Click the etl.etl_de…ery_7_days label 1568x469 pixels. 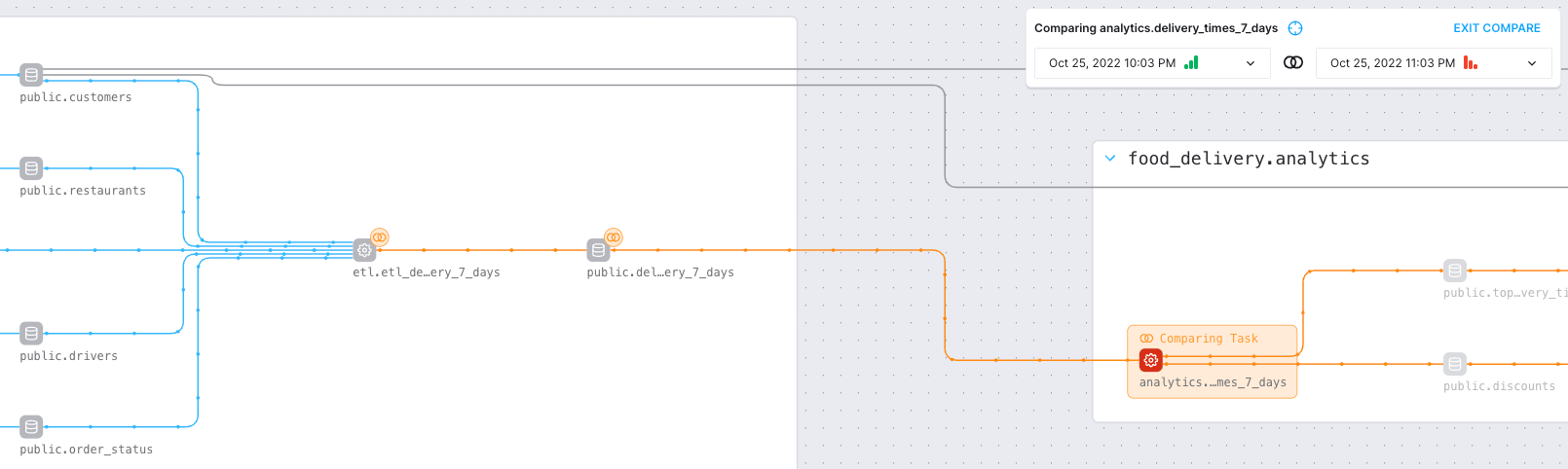pyautogui.click(x=427, y=272)
